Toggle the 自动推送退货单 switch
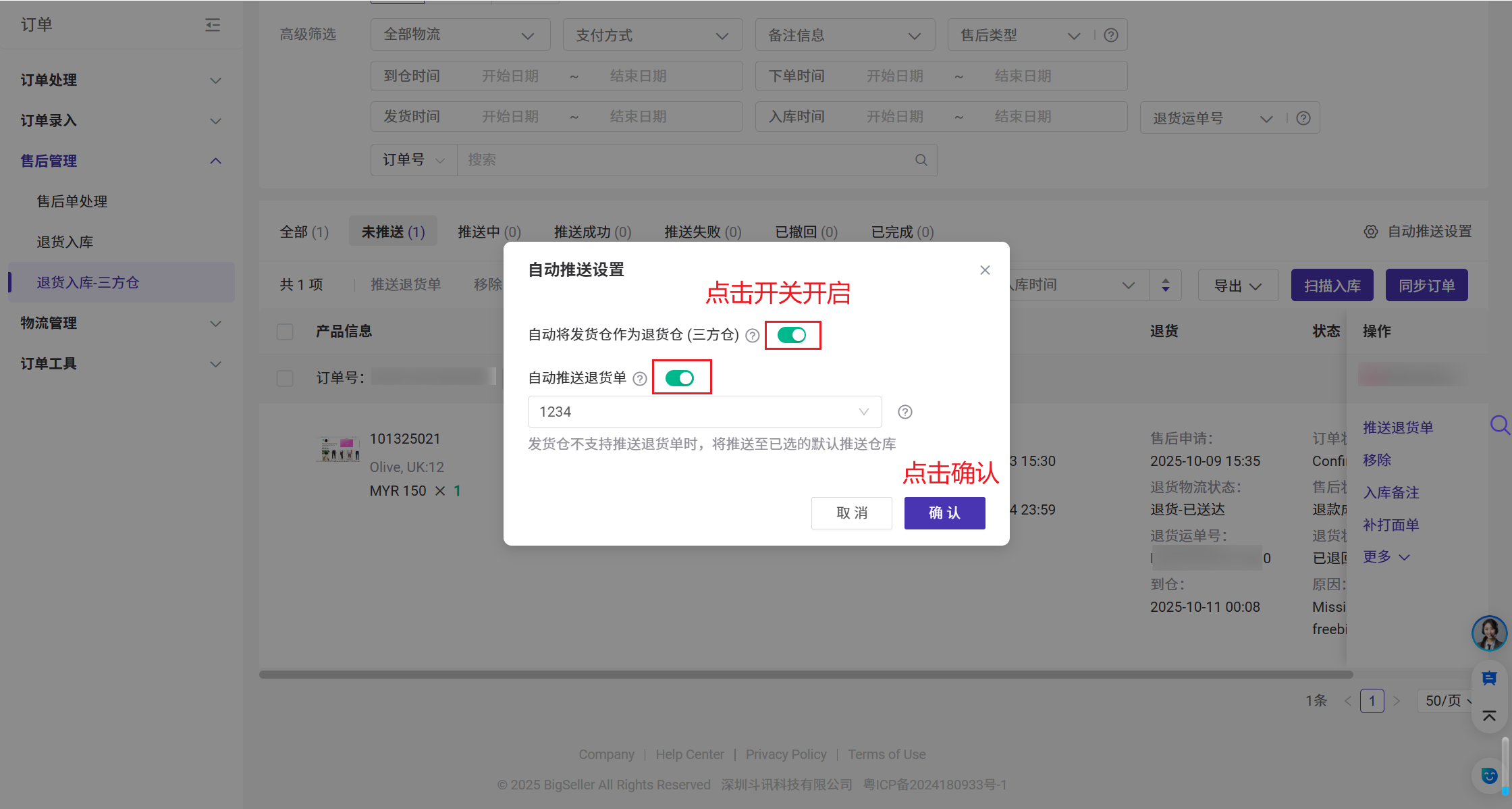The height and width of the screenshot is (809, 1512). click(x=680, y=378)
